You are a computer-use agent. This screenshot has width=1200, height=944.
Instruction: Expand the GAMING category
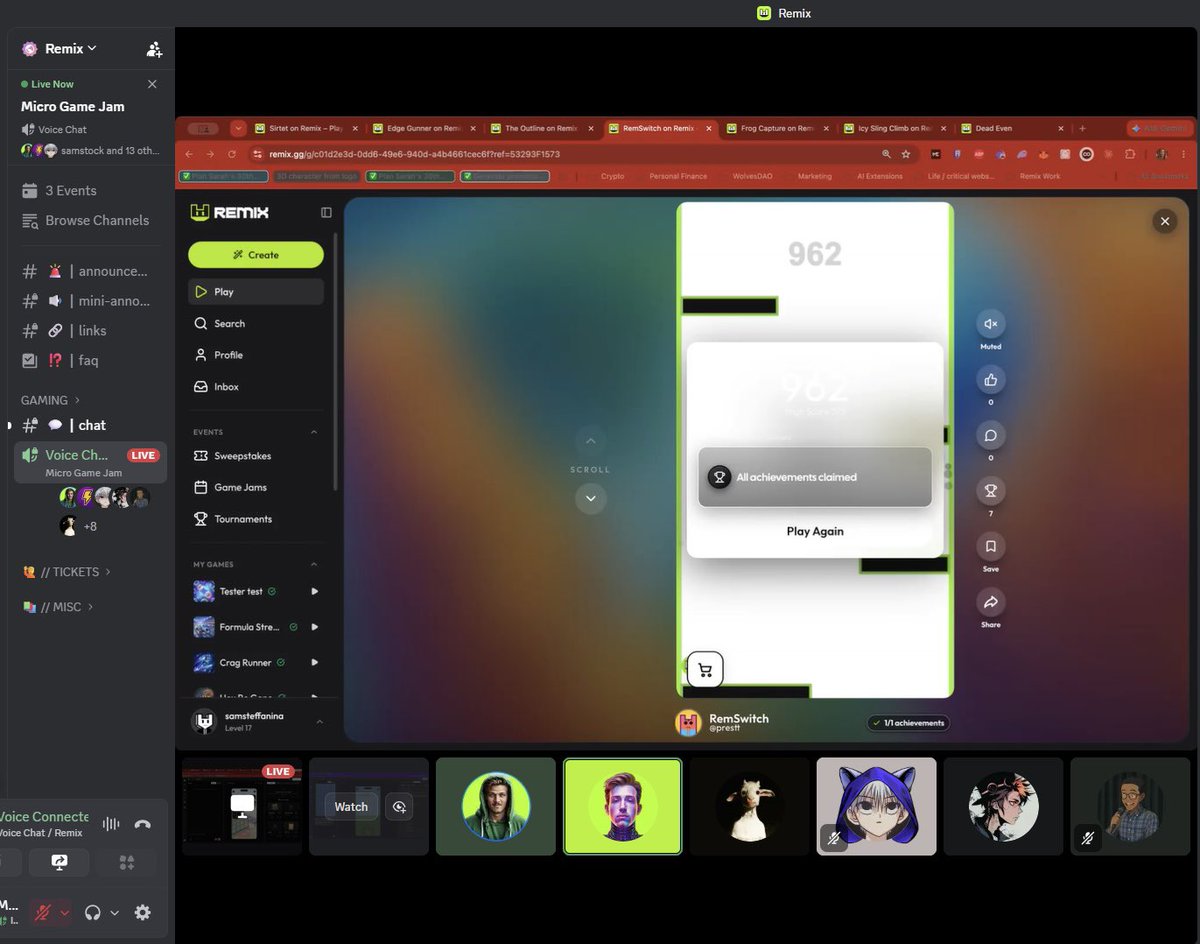tap(50, 400)
